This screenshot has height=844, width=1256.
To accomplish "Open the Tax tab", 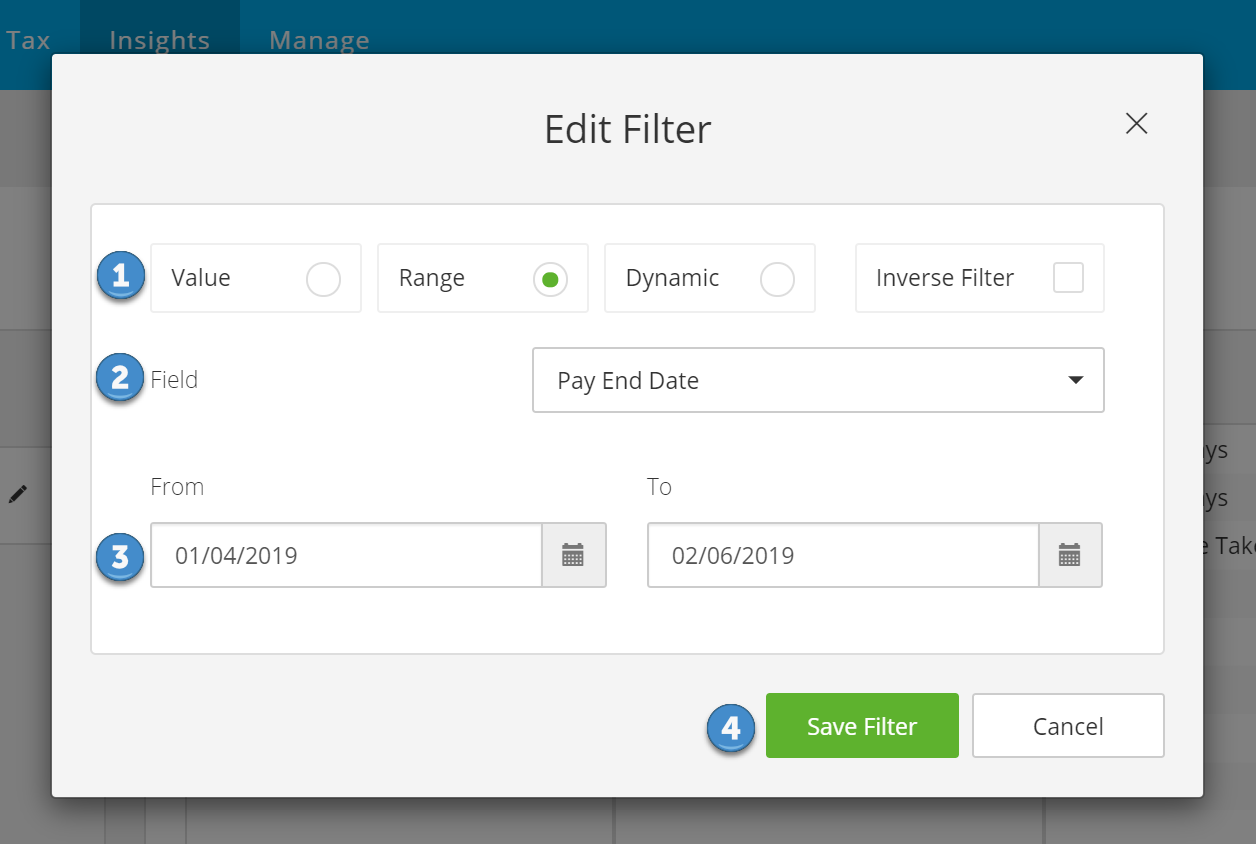I will (27, 40).
